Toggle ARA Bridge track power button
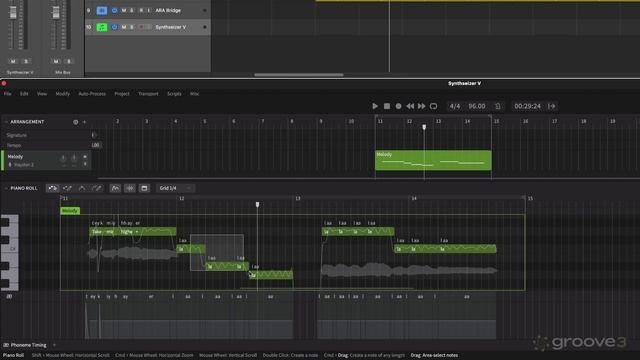Image resolution: width=640 pixels, height=360 pixels. (x=114, y=10)
